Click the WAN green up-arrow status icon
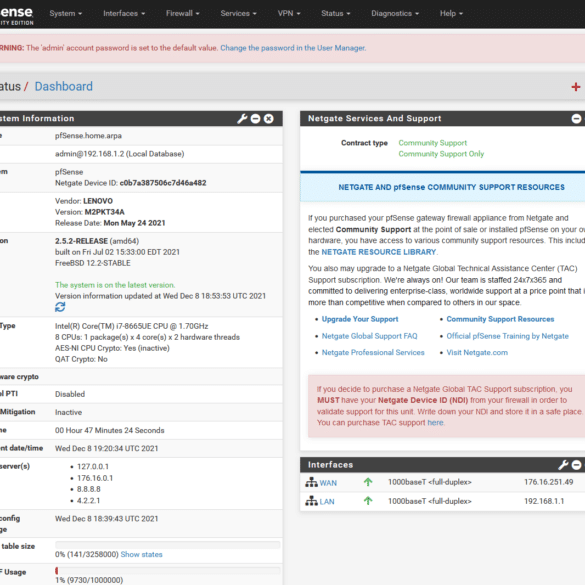This screenshot has width=585, height=585. (x=368, y=482)
